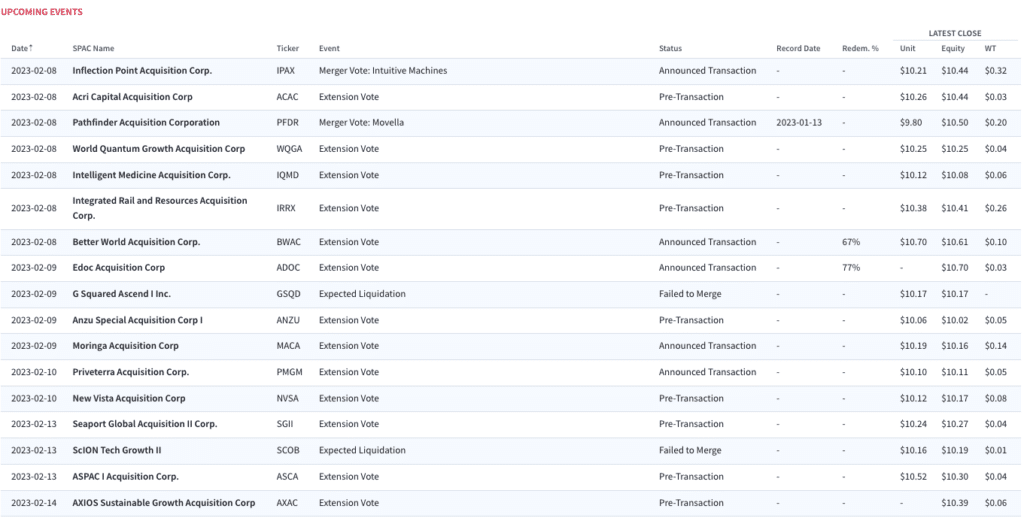
Task: Open Better World Acquisition Corp. link
Action: point(136,242)
